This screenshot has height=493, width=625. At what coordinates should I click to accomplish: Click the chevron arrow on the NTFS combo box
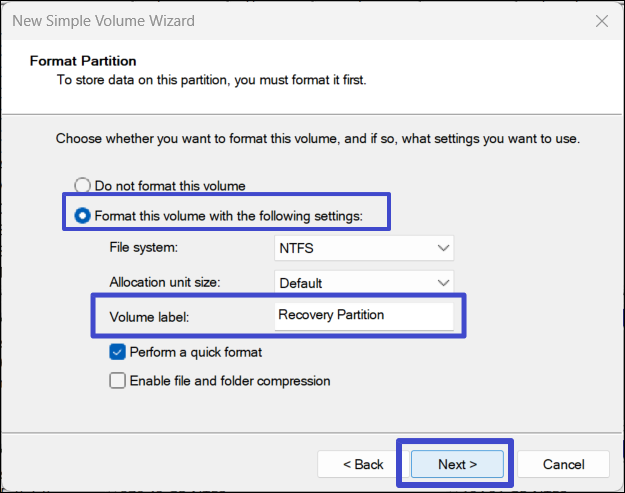443,248
